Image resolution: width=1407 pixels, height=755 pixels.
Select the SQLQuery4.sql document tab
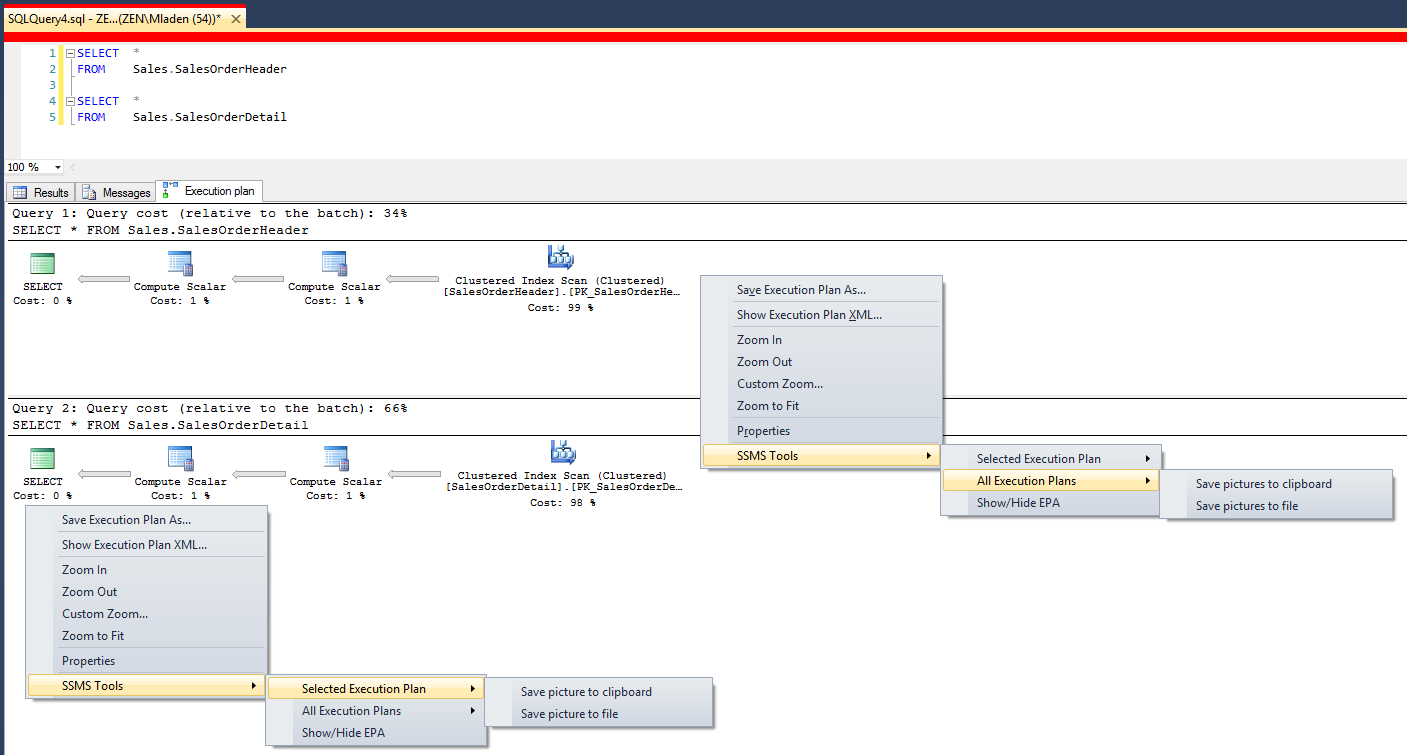(114, 19)
